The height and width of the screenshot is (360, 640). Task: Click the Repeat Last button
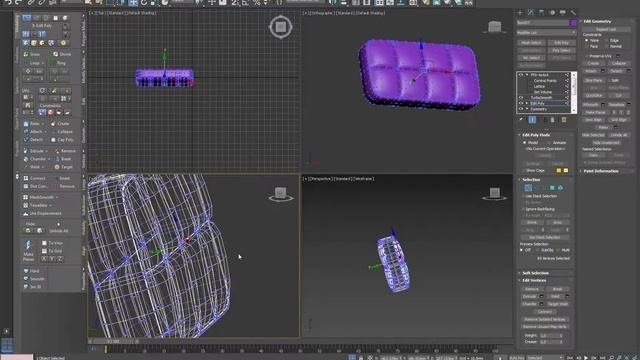[606, 29]
